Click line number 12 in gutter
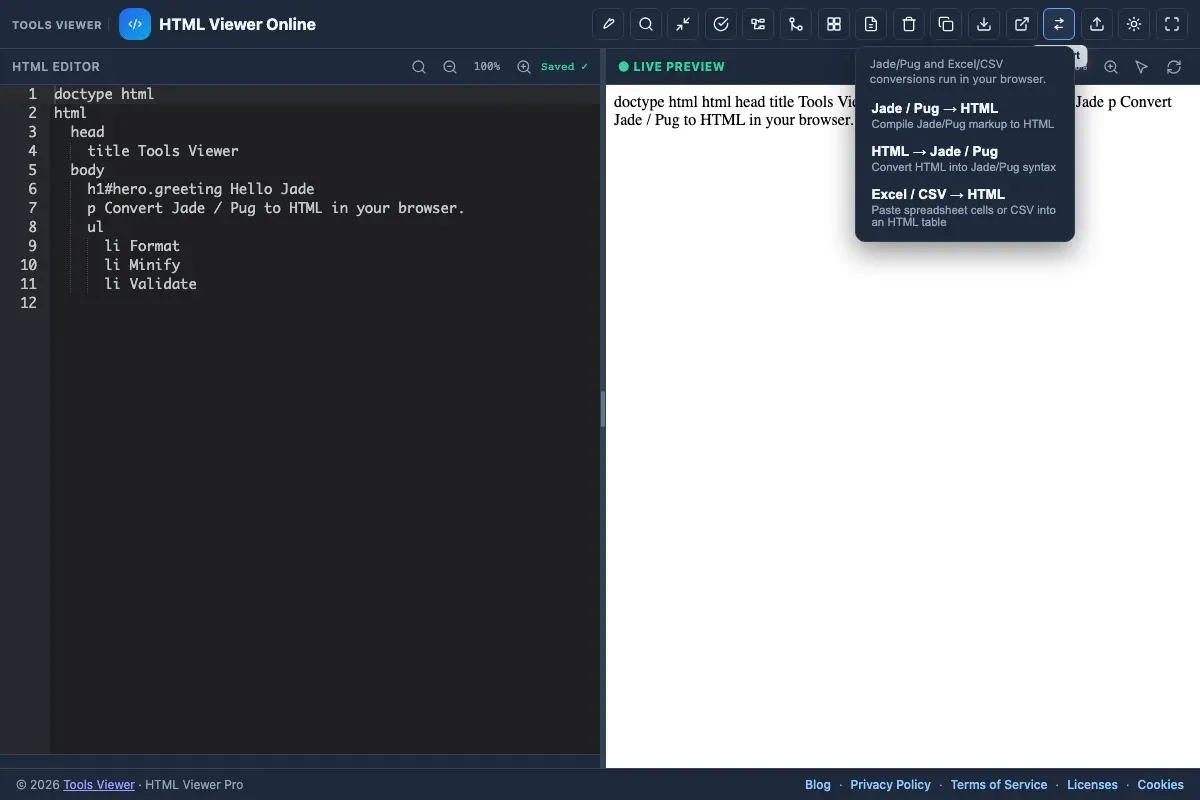The width and height of the screenshot is (1200, 800). [x=28, y=303]
